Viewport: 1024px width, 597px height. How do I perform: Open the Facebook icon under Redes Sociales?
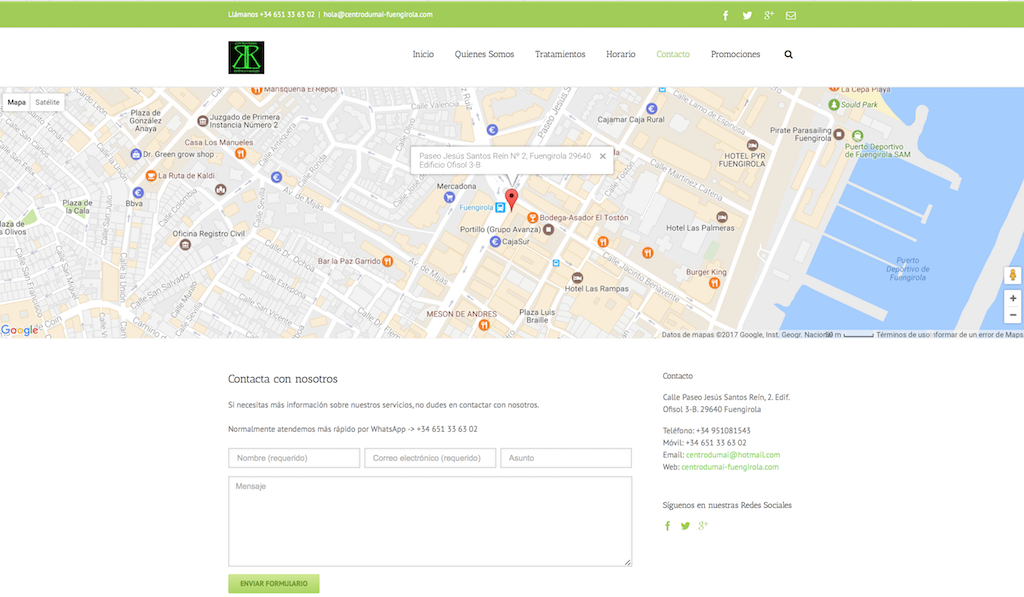pyautogui.click(x=667, y=526)
